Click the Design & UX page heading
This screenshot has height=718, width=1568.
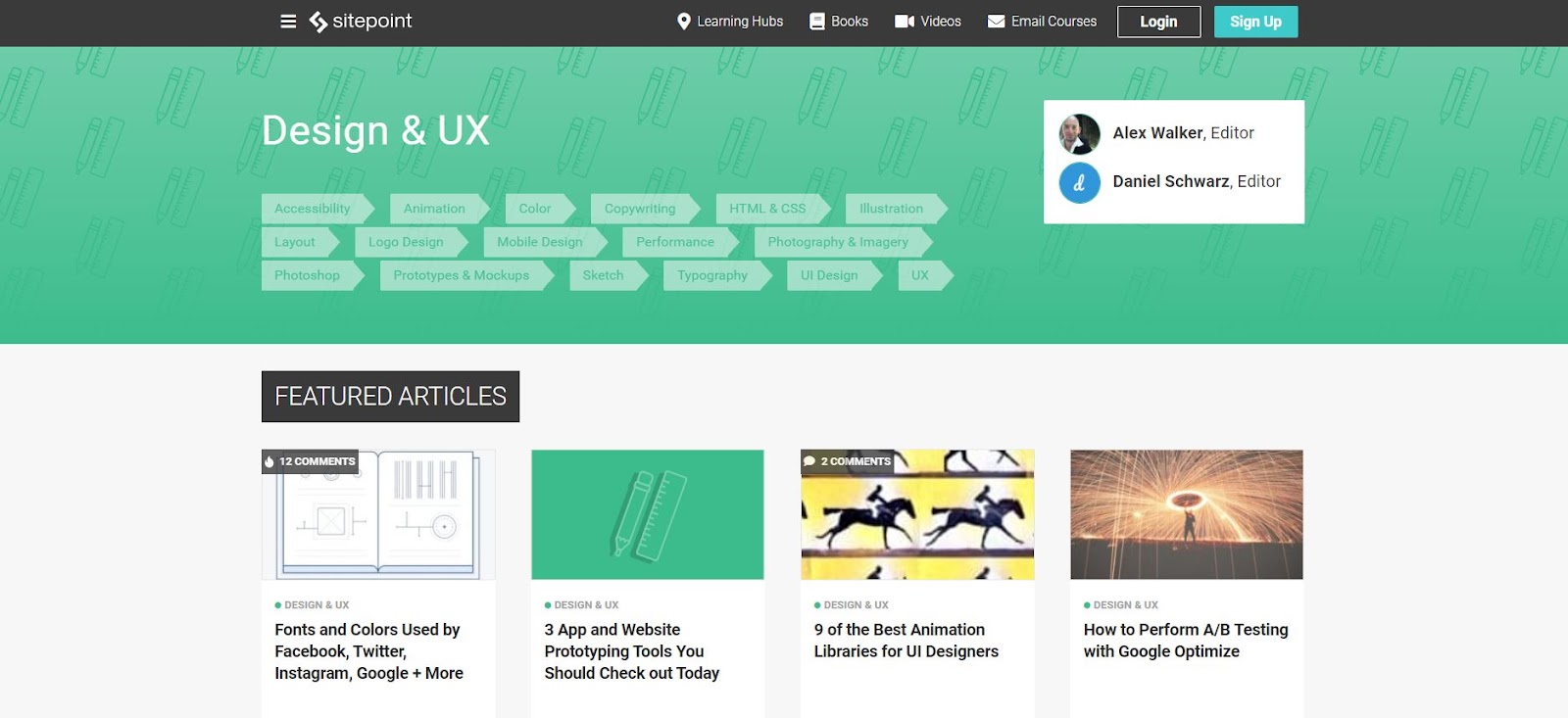tap(375, 131)
